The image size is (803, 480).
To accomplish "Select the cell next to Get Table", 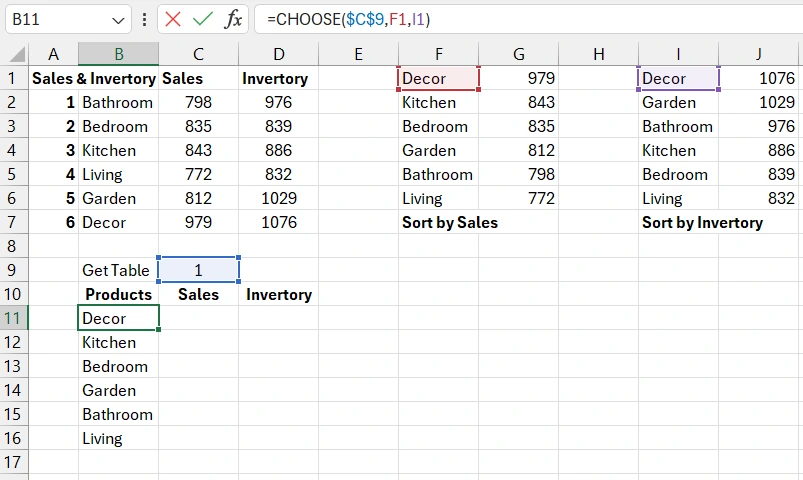I will click(x=198, y=270).
